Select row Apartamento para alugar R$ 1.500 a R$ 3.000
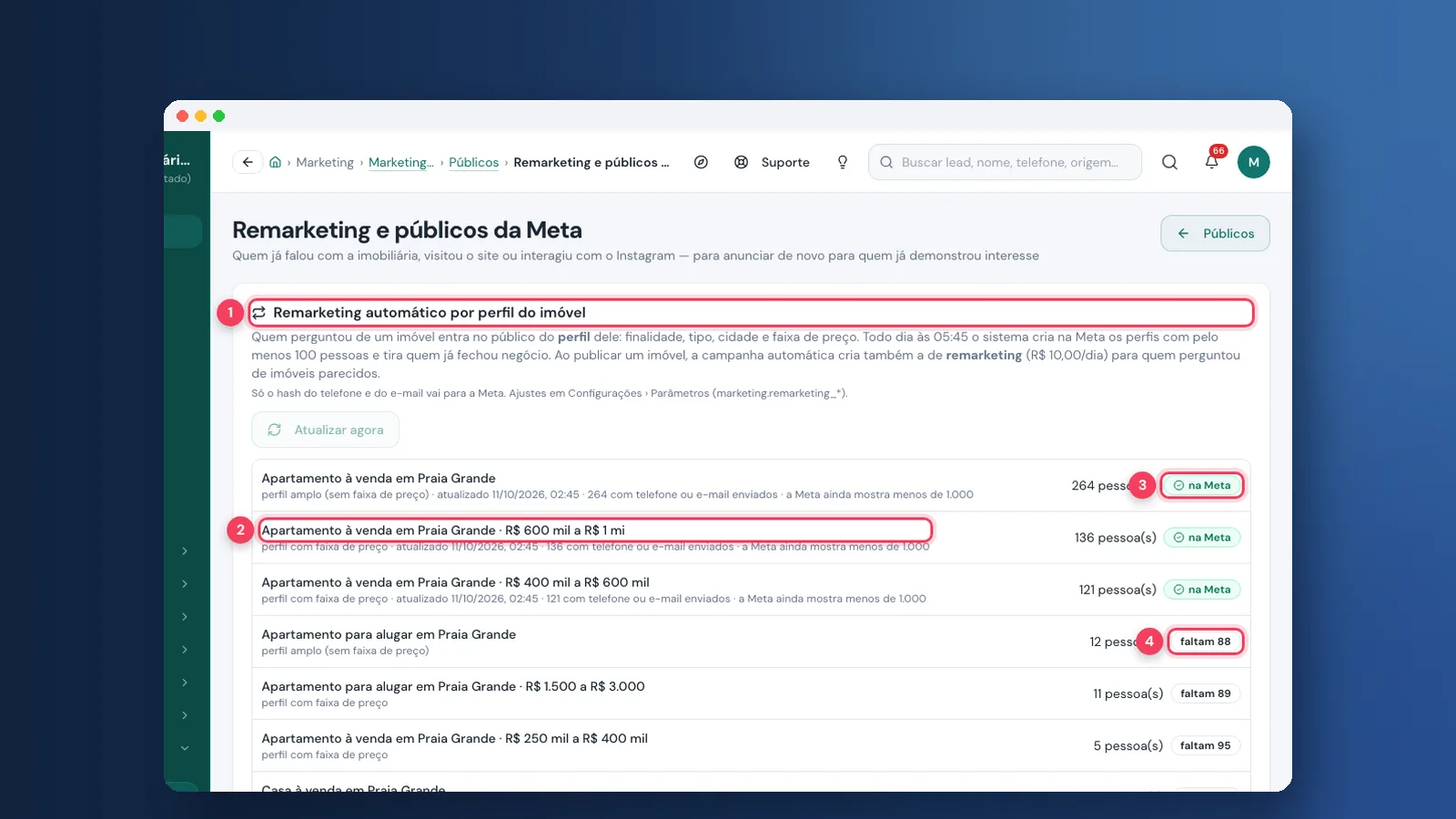This screenshot has width=1456, height=819. (751, 693)
